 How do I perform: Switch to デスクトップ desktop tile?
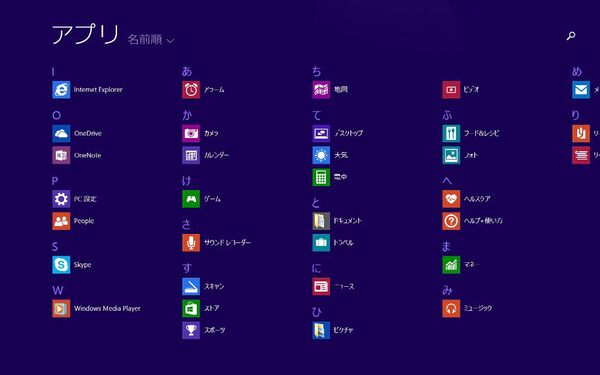pos(338,133)
